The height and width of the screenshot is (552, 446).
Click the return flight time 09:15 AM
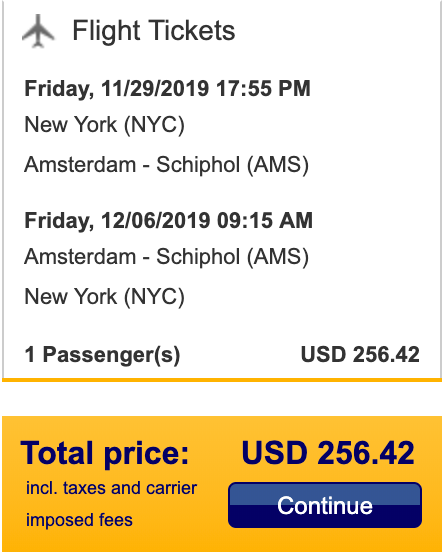264,221
